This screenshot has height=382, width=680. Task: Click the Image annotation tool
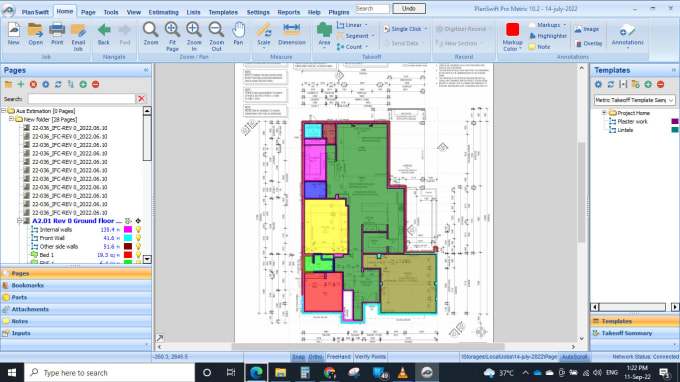587,29
